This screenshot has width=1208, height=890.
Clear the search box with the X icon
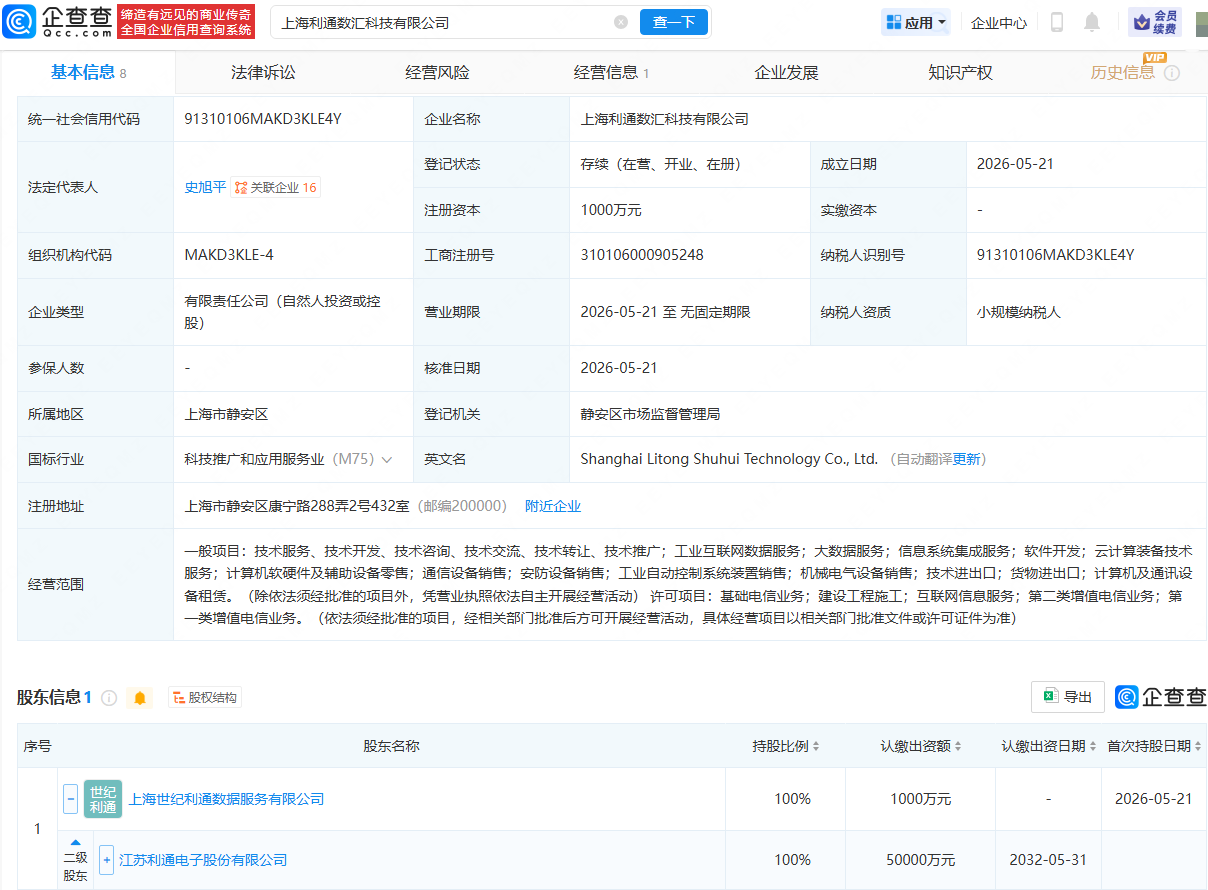click(x=621, y=22)
